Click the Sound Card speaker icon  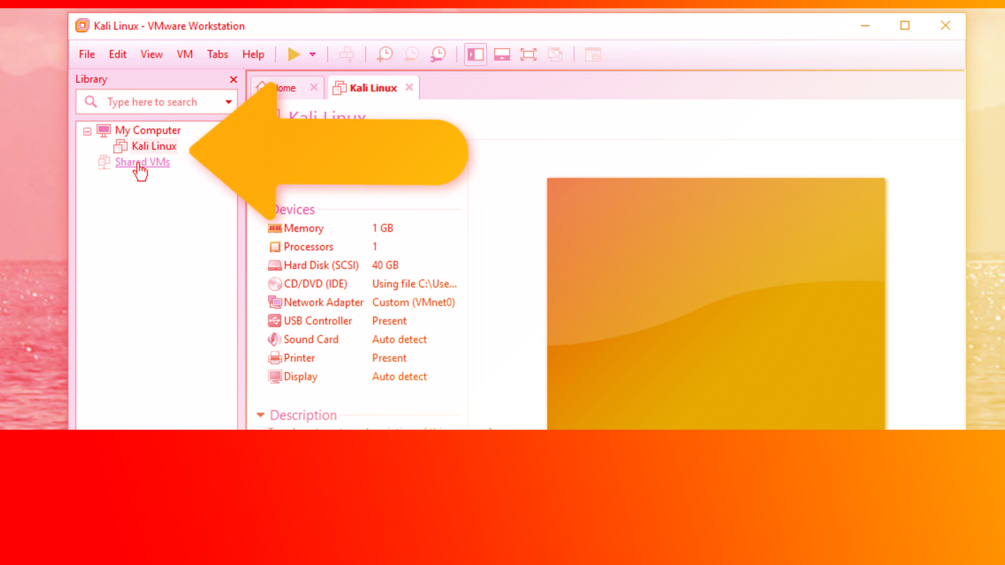coord(274,340)
